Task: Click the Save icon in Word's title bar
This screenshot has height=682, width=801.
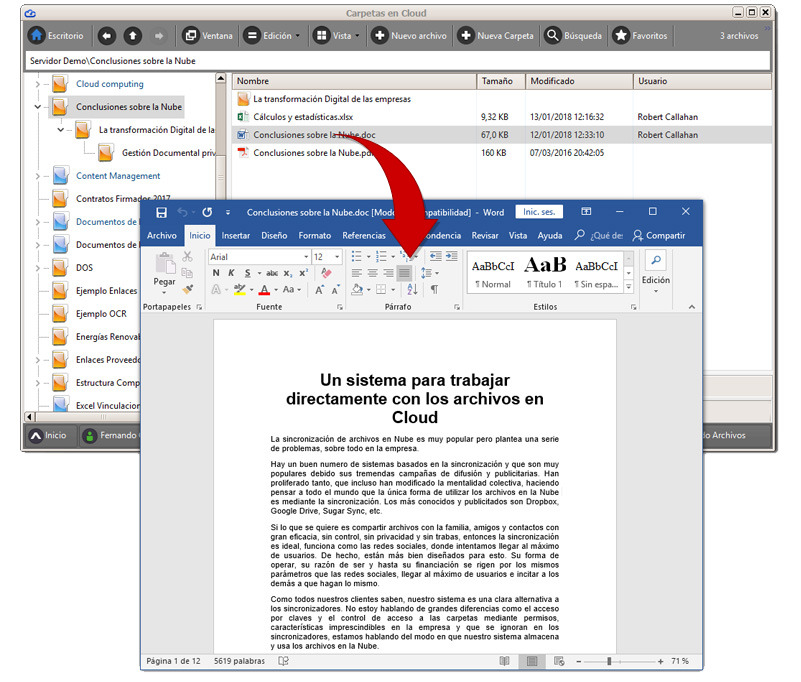Action: (161, 213)
